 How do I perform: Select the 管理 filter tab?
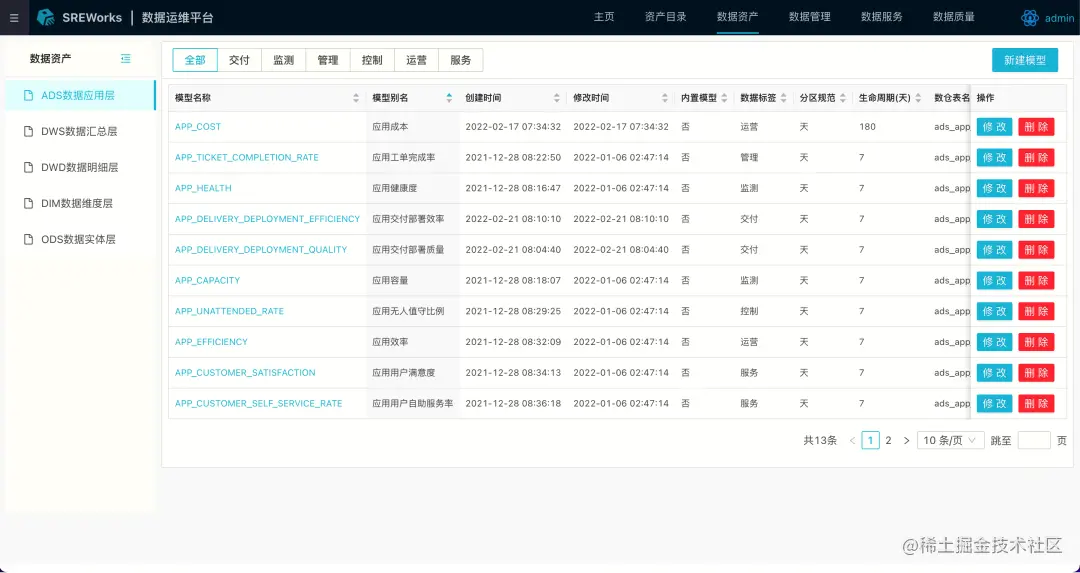tap(328, 60)
